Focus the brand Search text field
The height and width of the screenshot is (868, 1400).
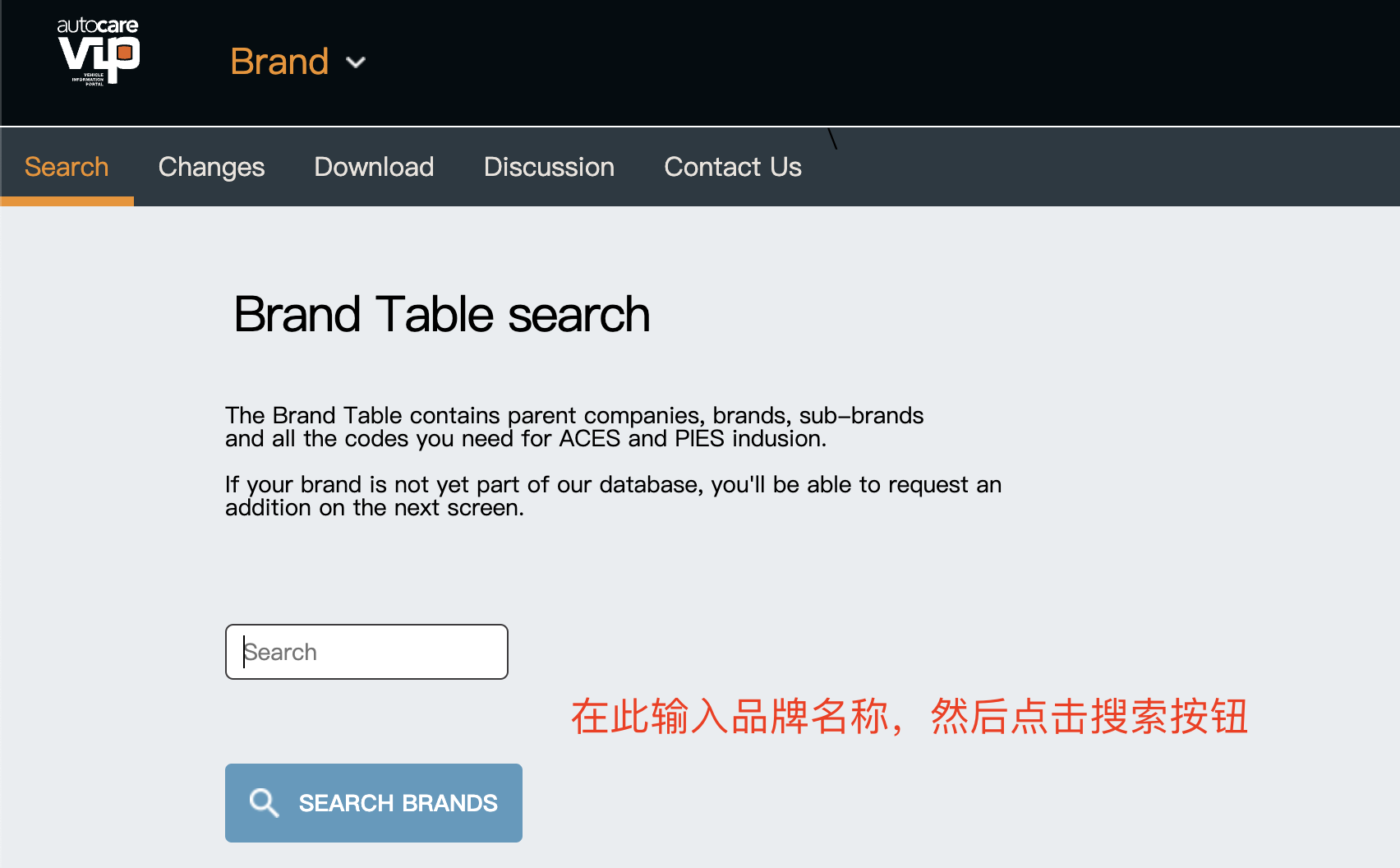(366, 652)
